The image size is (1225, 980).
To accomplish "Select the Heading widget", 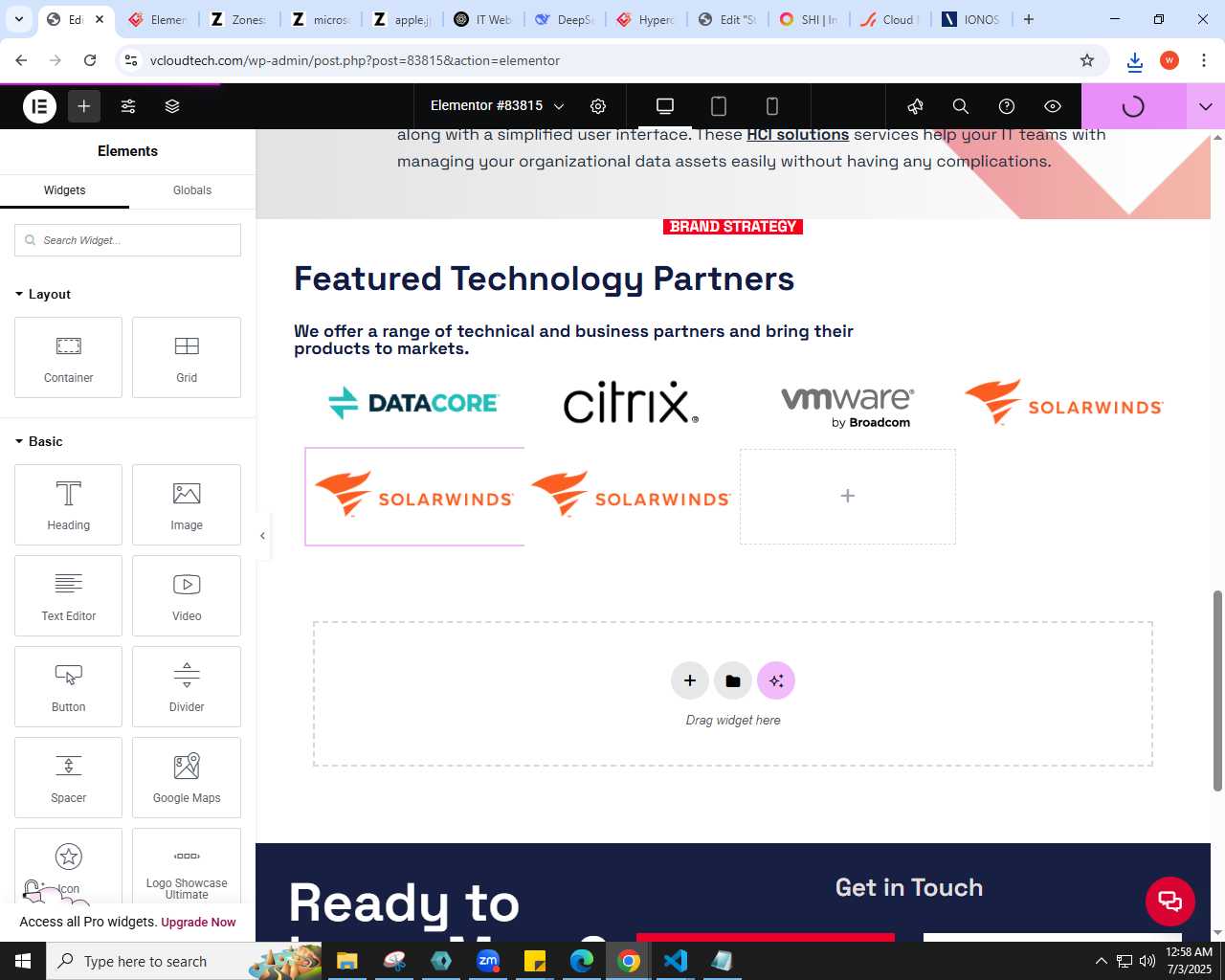I will (x=68, y=504).
